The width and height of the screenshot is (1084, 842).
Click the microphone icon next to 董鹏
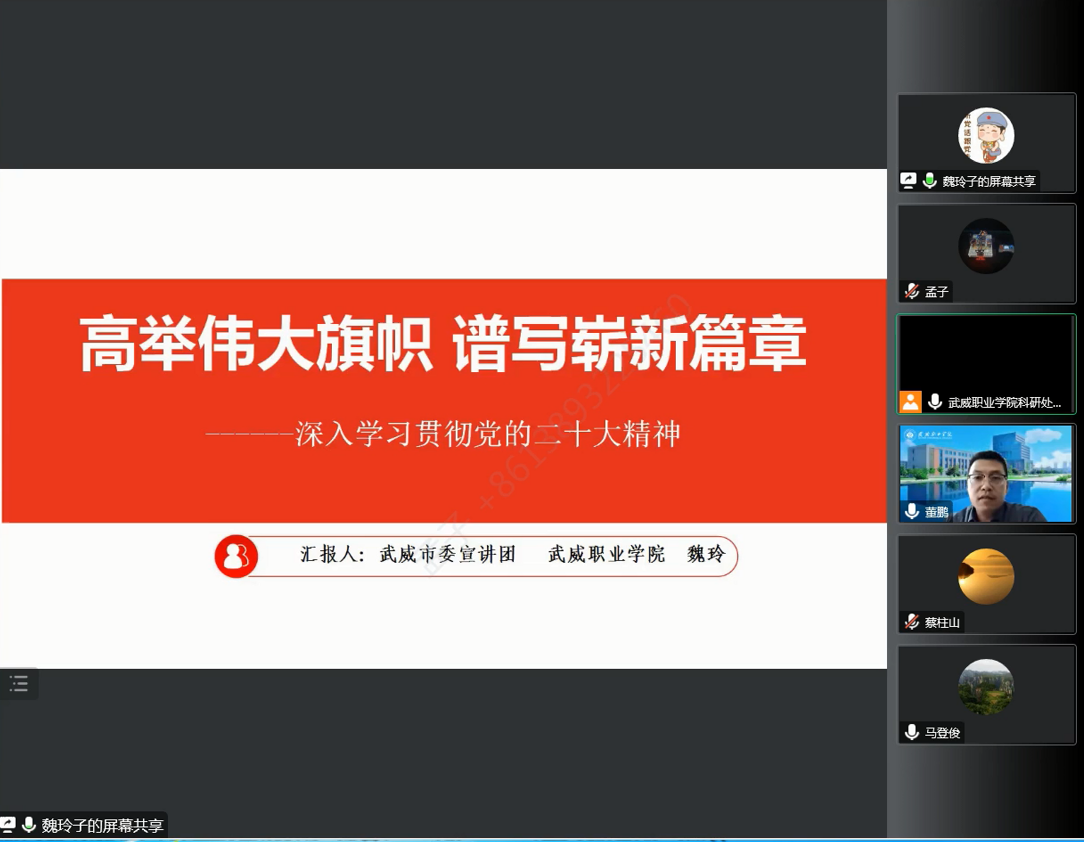click(911, 511)
